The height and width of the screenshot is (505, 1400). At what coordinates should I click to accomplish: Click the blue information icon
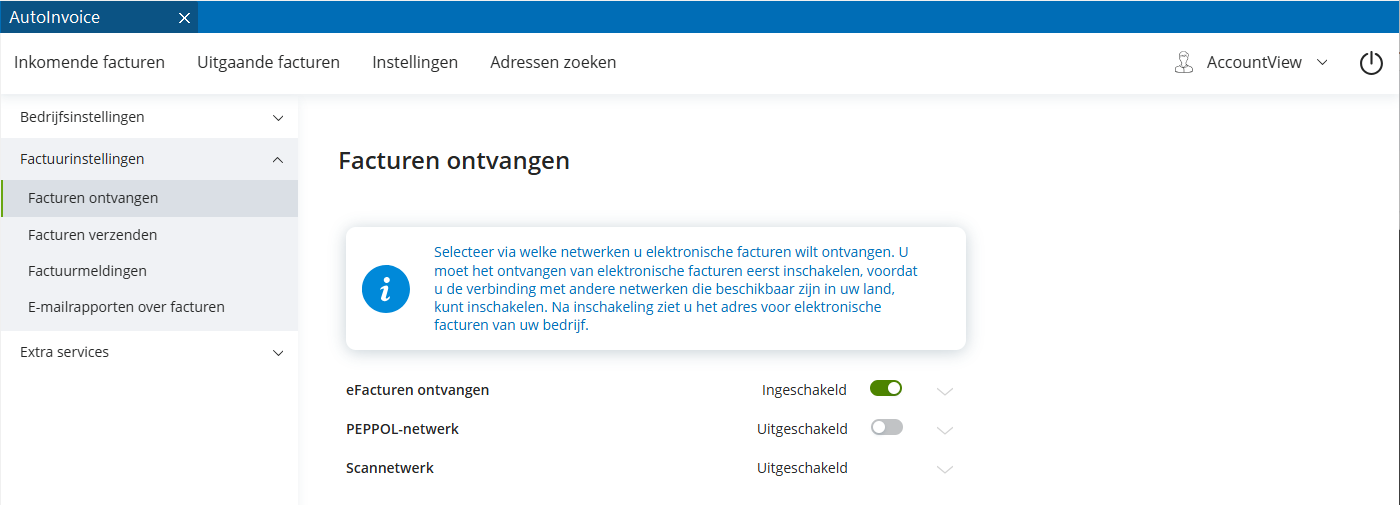pyautogui.click(x=386, y=289)
